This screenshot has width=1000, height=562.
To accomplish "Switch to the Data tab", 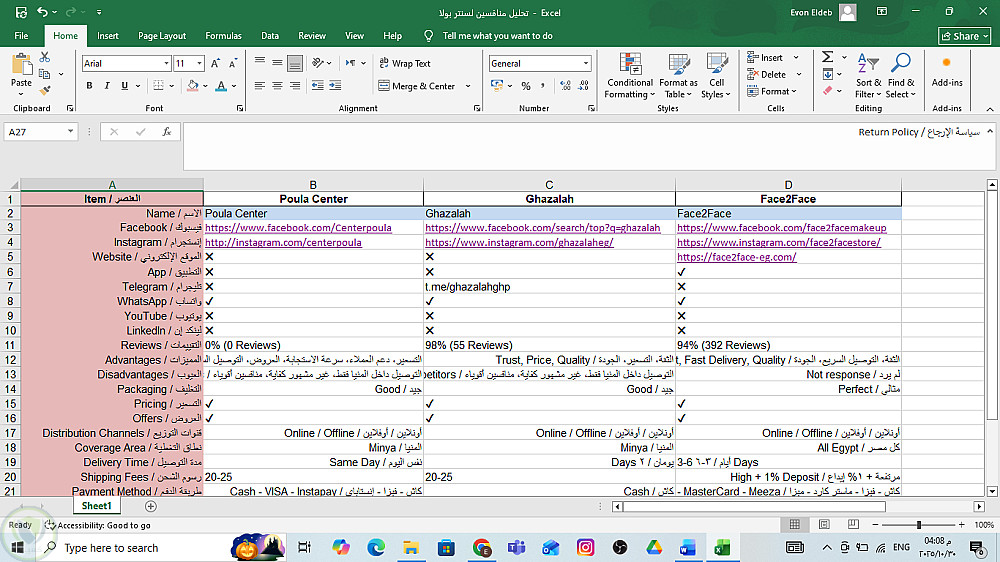I will click(x=270, y=36).
